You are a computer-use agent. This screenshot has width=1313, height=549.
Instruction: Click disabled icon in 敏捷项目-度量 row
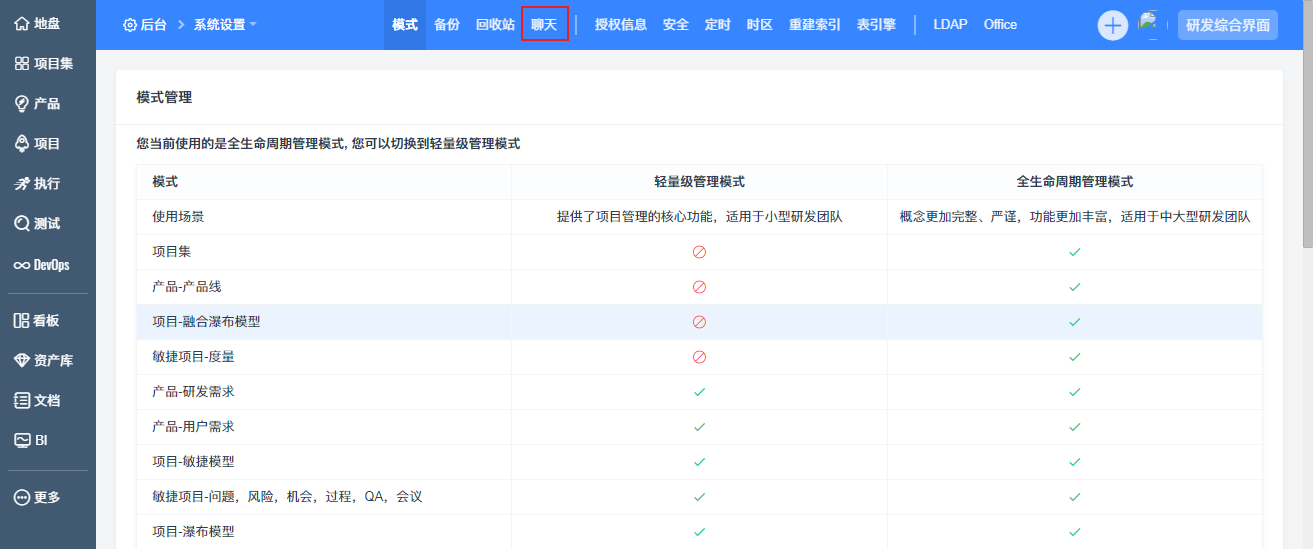click(x=699, y=357)
